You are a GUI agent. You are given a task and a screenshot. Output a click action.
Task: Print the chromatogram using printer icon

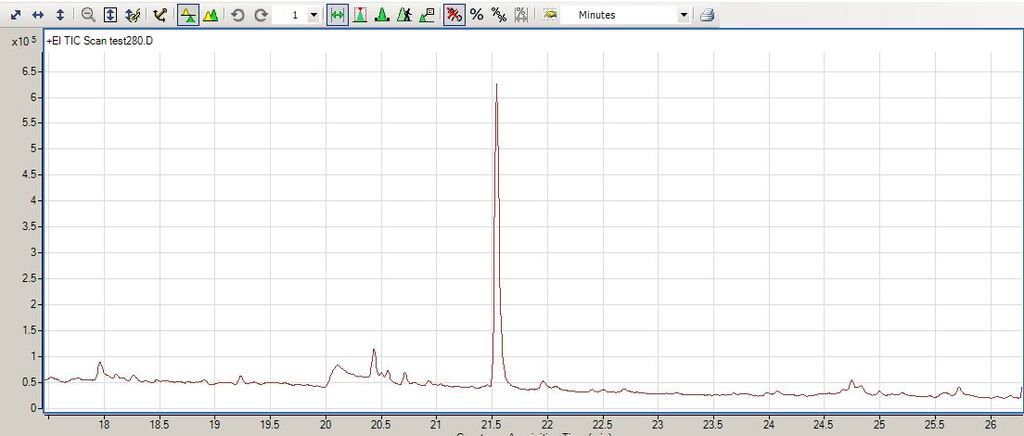707,15
